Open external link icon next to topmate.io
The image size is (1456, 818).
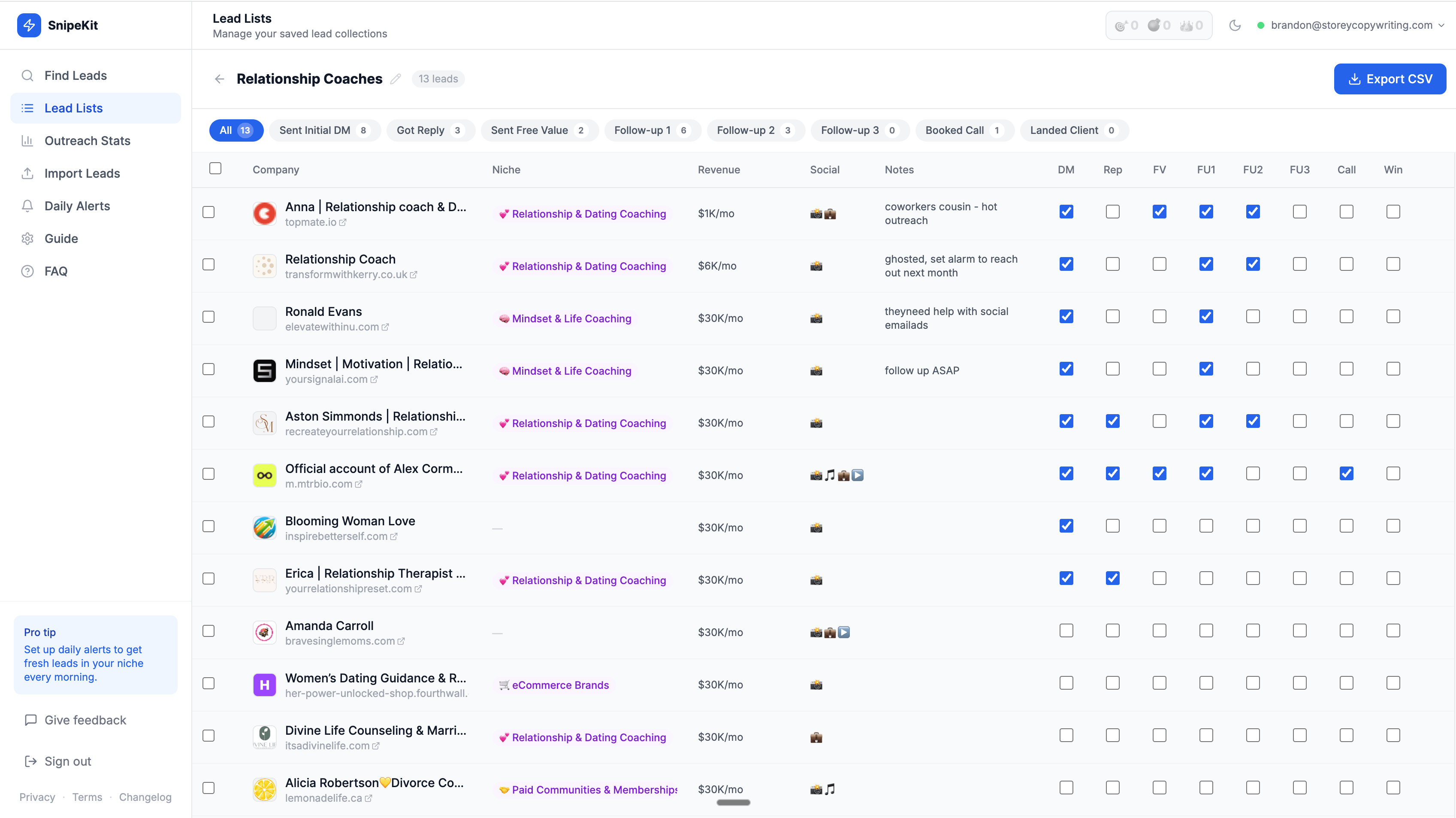point(343,222)
